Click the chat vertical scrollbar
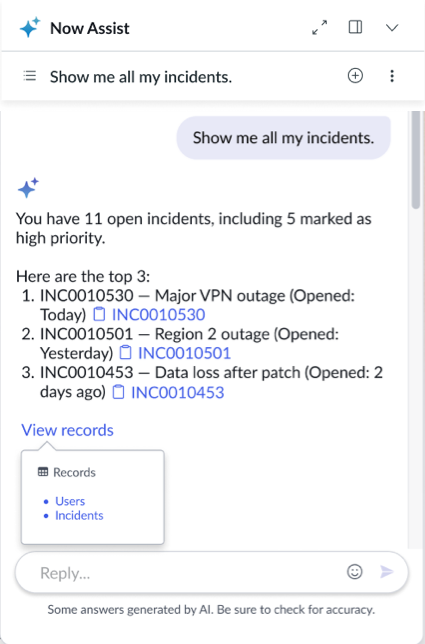 [416, 329]
